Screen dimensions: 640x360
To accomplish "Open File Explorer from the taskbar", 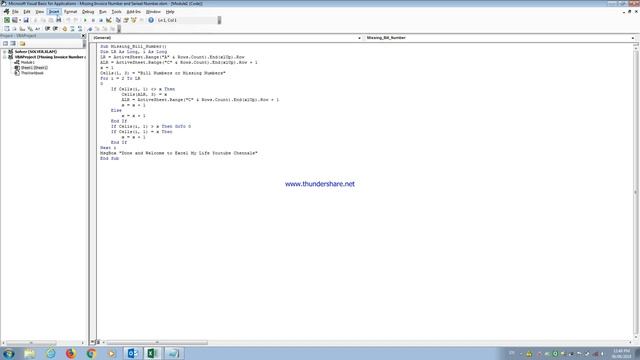I will pos(29,353).
